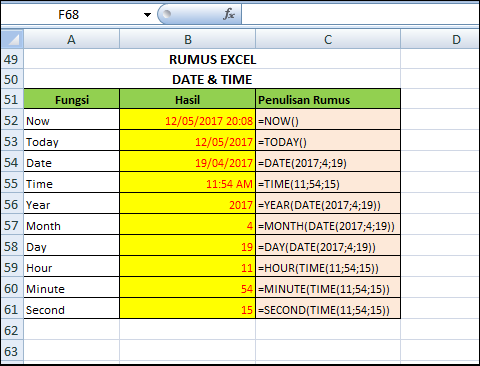480x366 pixels.
Task: Click the Minute result 54
Action: coord(188,288)
